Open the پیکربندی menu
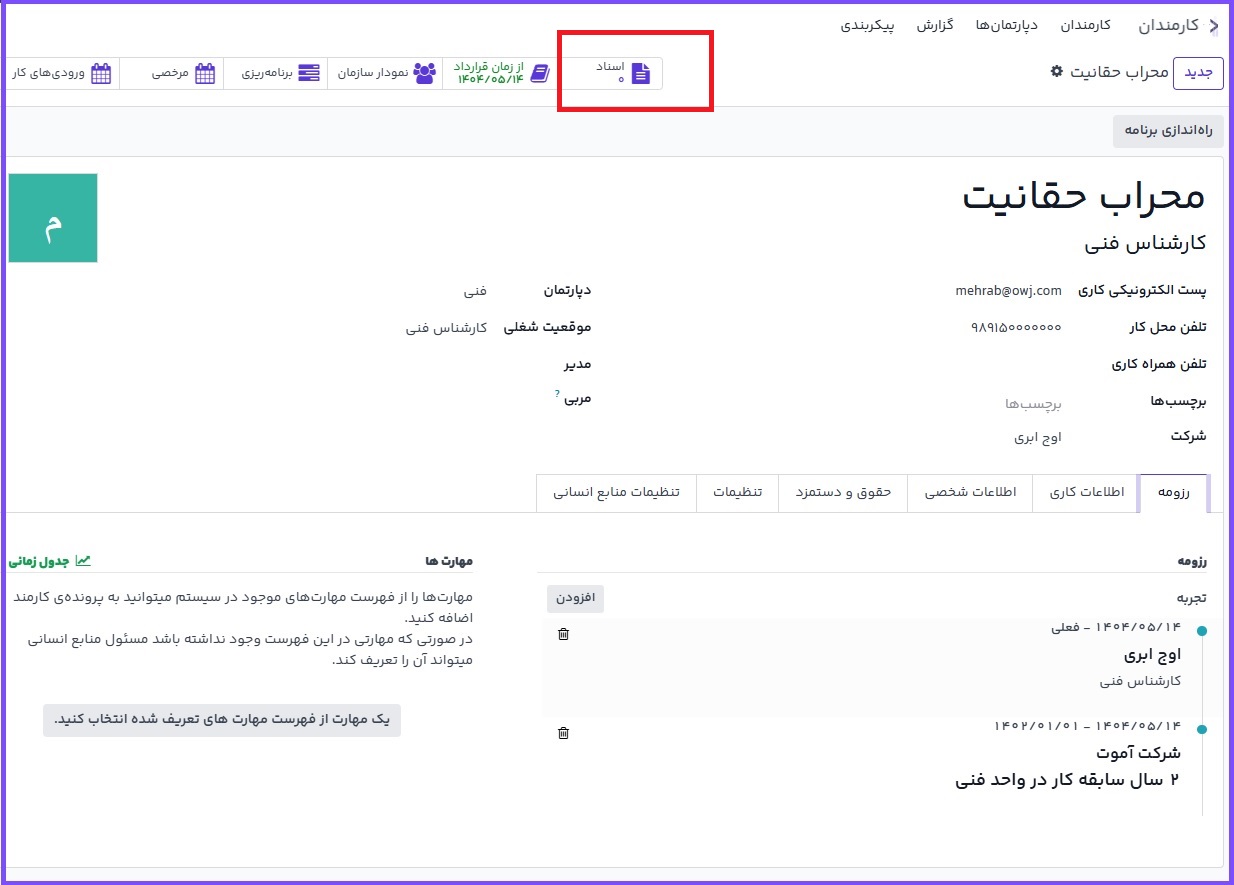The width and height of the screenshot is (1234, 885). pyautogui.click(x=867, y=25)
